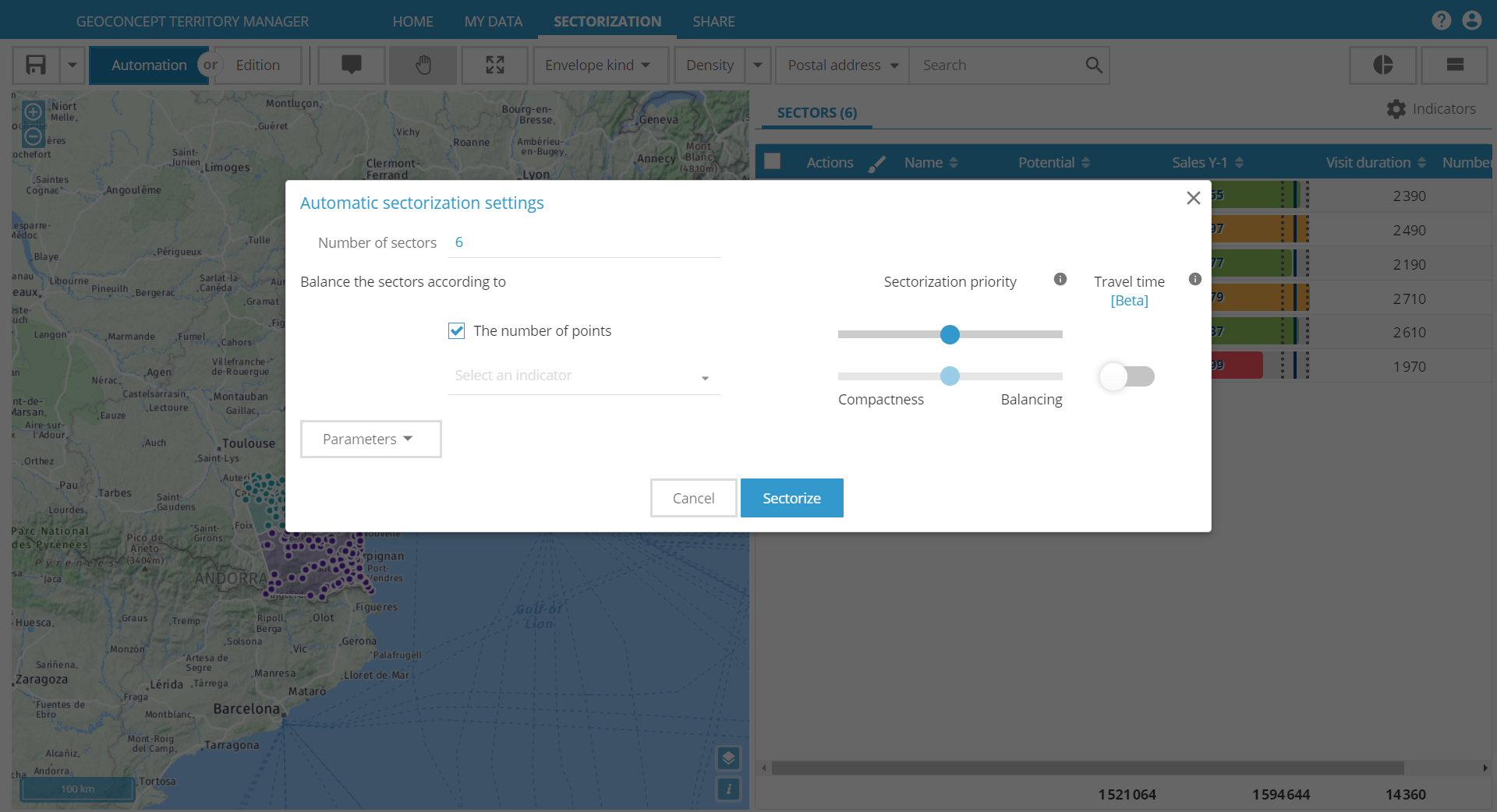Tick the select-all sectors checkbox
The height and width of the screenshot is (812, 1497).
point(772,161)
